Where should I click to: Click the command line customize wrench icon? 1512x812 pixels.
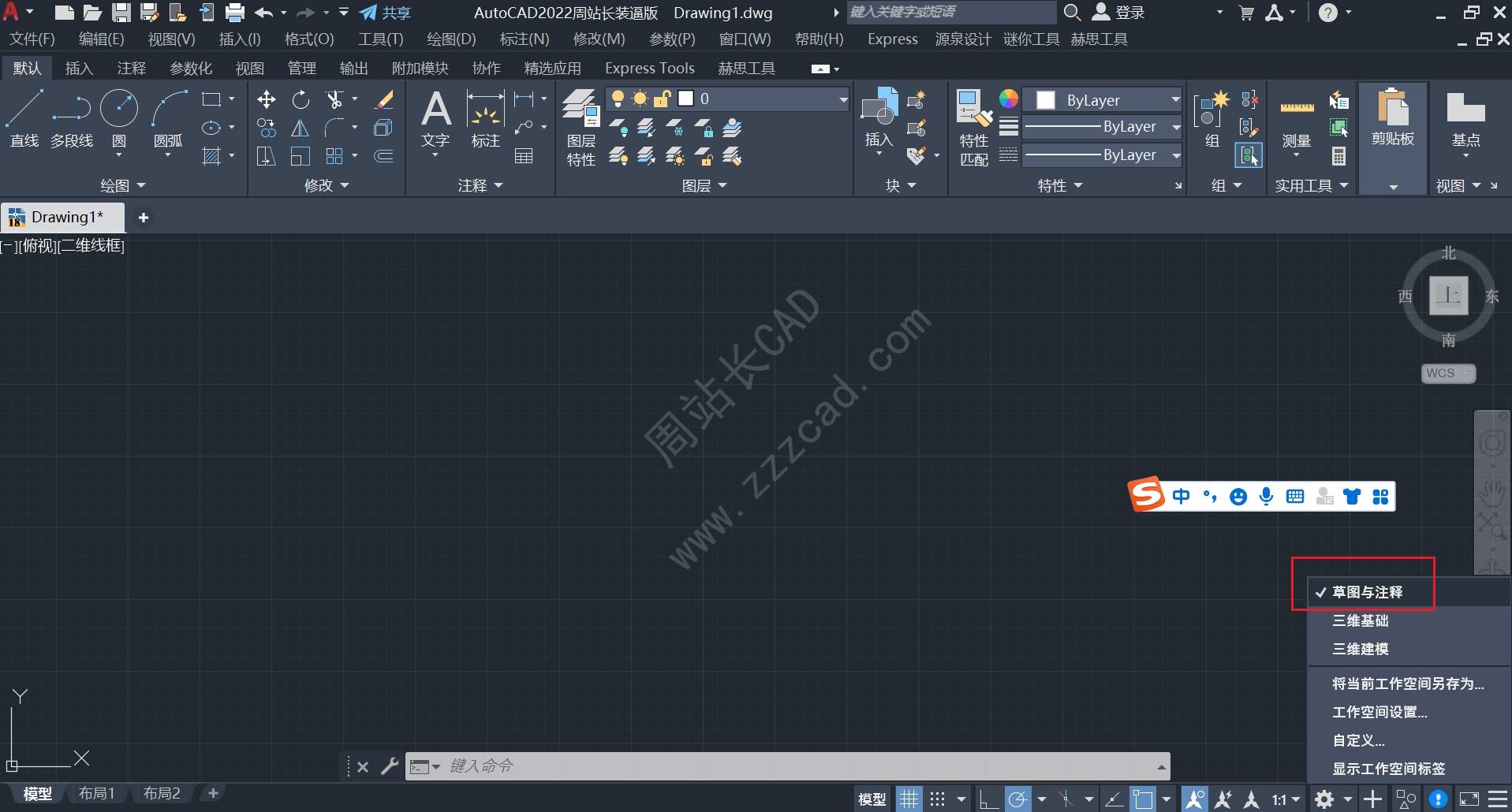[390, 766]
